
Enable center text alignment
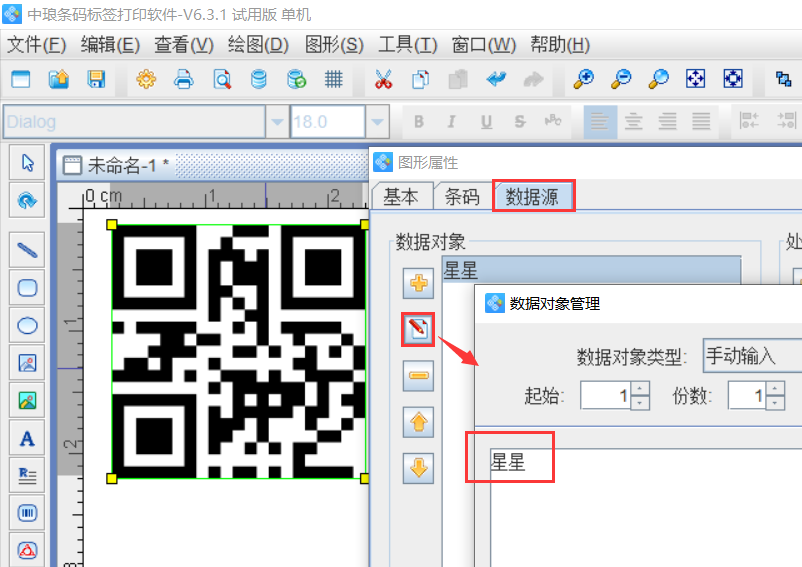point(633,122)
